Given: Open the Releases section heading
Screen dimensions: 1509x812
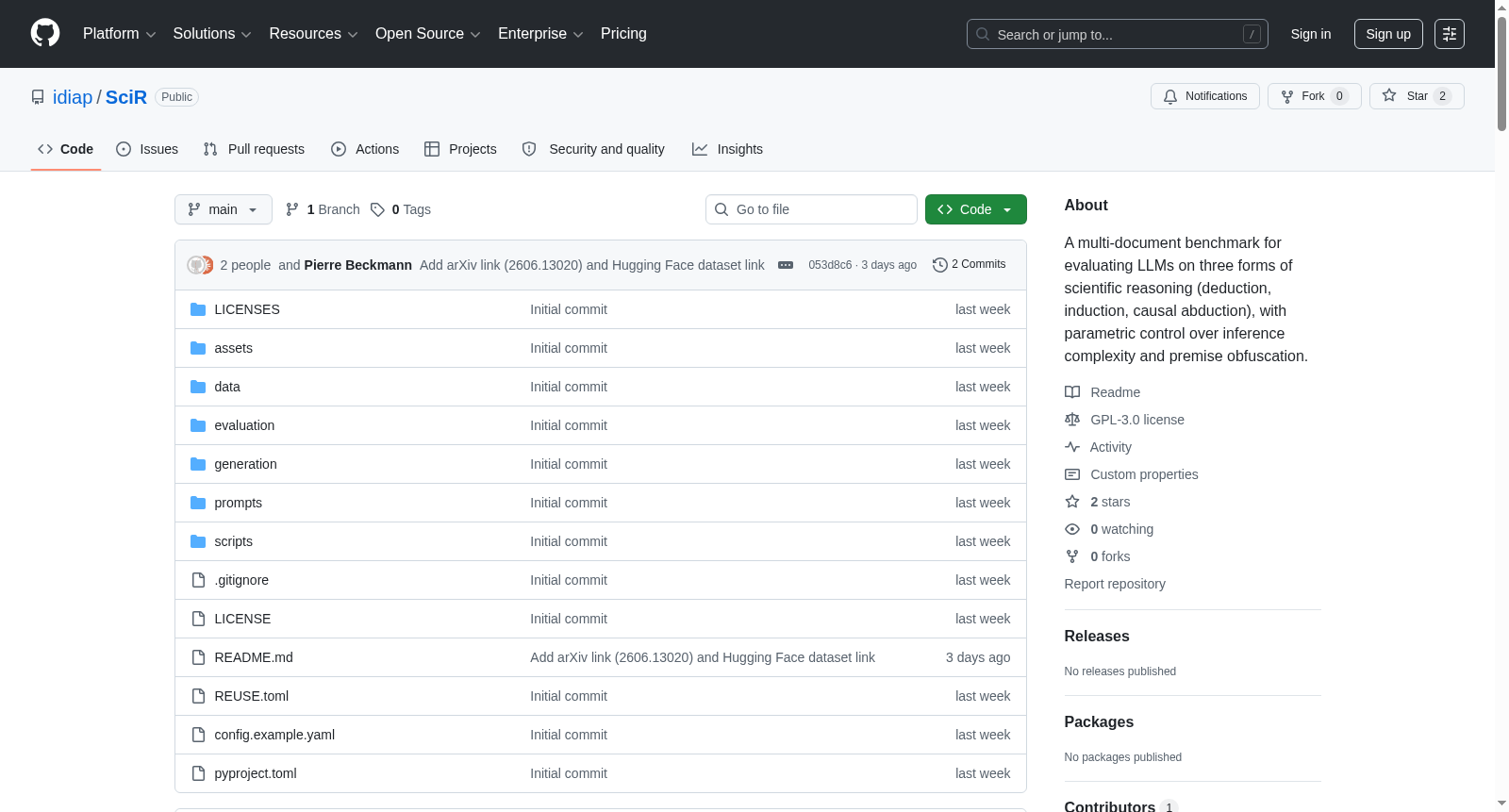Looking at the screenshot, I should (1097, 637).
